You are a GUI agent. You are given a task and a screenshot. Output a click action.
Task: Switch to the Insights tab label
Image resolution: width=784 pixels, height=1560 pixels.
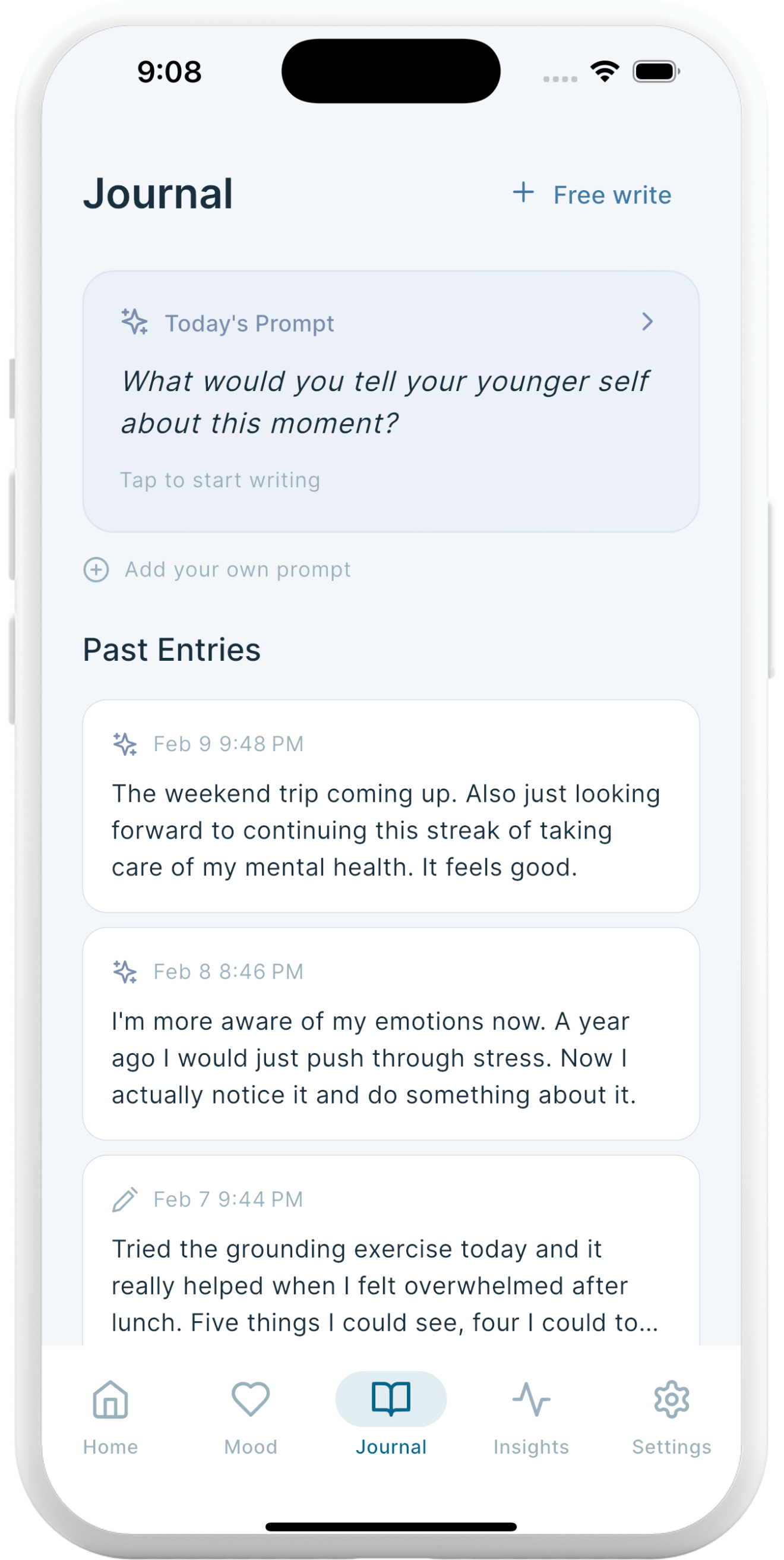(x=531, y=1446)
